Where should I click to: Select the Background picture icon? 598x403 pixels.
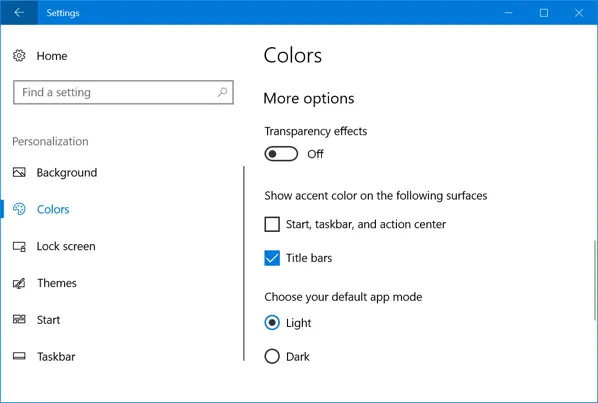tap(19, 172)
